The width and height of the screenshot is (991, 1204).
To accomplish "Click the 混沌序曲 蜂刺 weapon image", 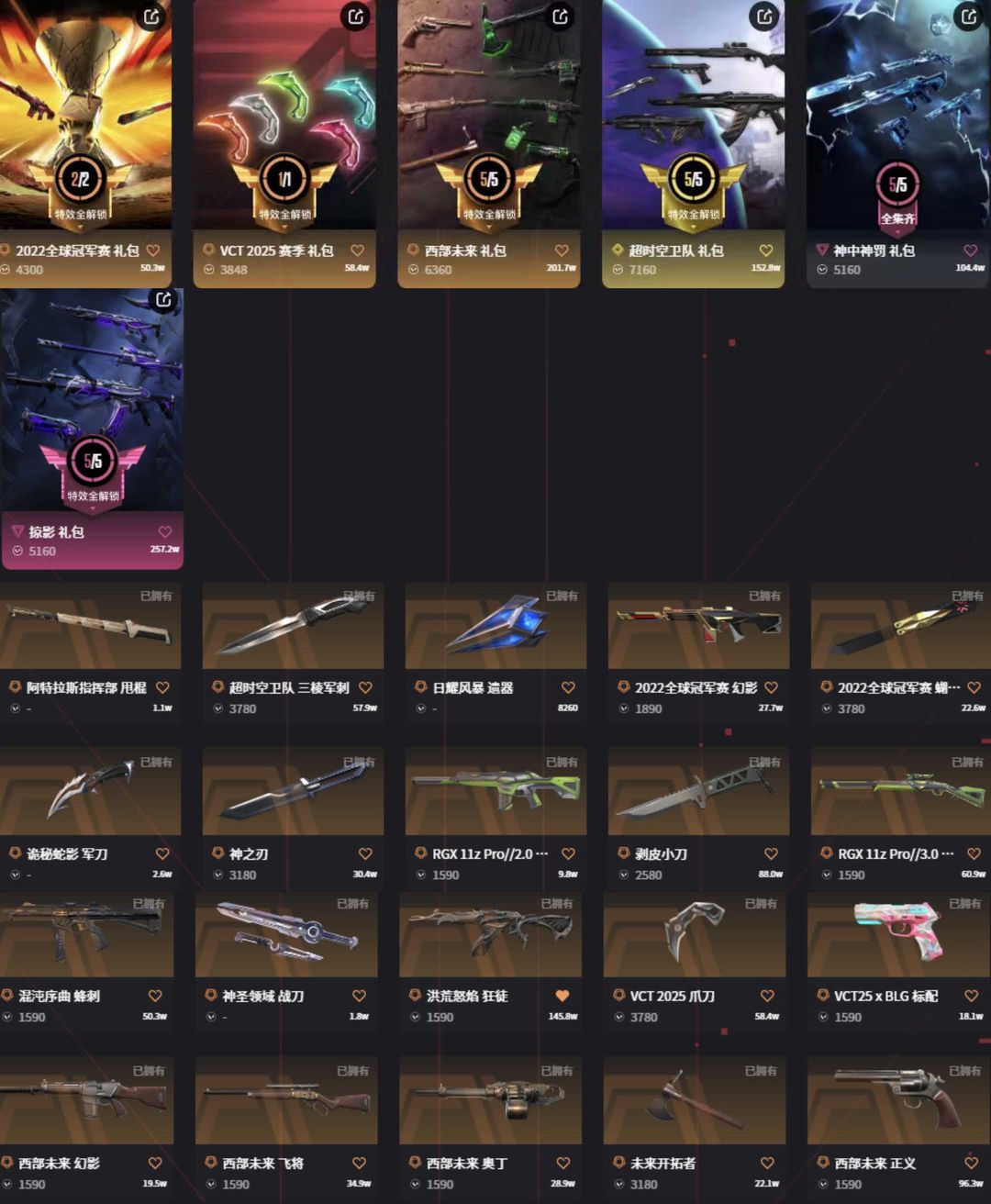I will point(86,934).
